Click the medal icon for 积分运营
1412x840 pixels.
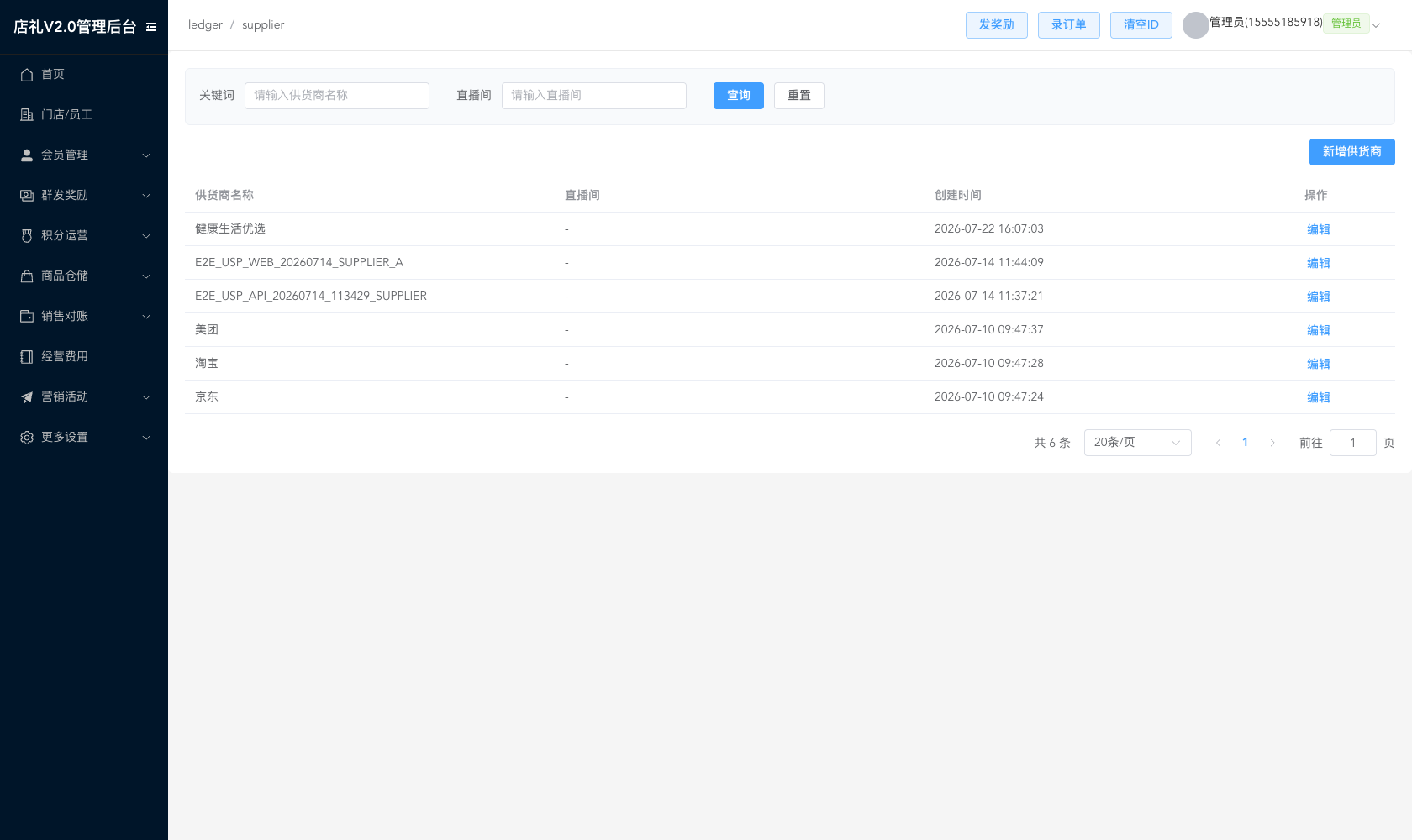point(27,236)
